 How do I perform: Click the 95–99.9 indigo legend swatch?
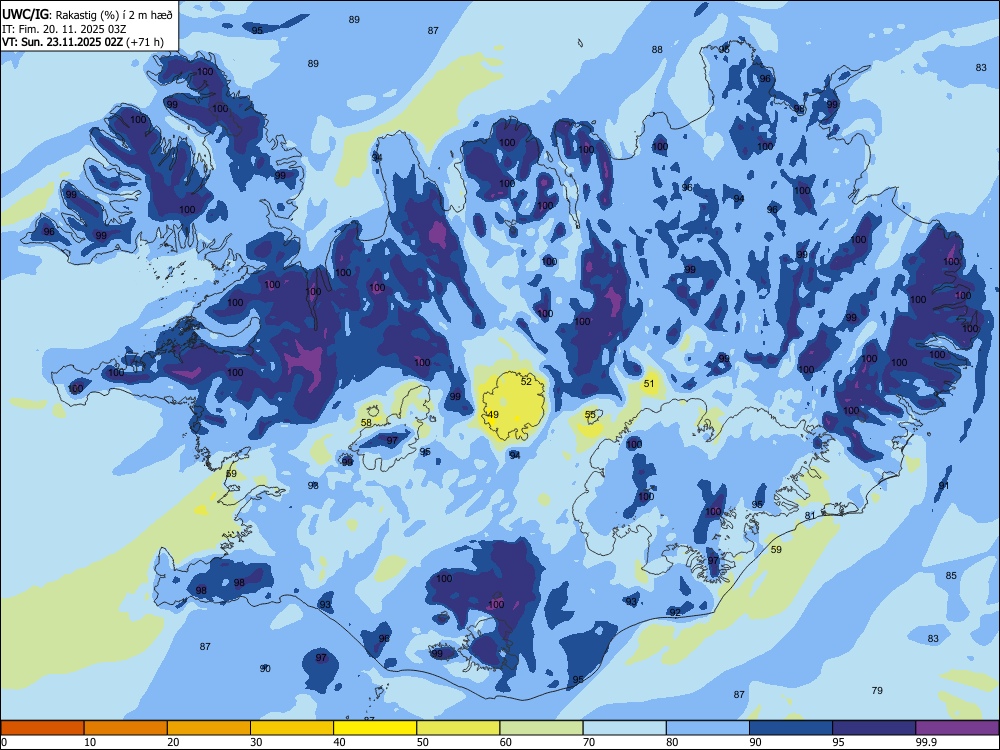click(x=874, y=728)
